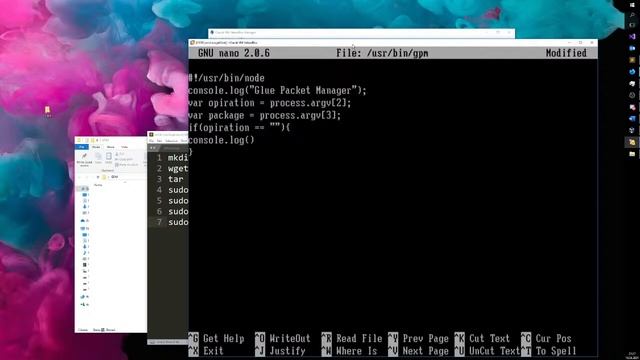Click Pin to Quick access in Explorer ribbon
The height and width of the screenshot is (360, 640).
point(84,159)
